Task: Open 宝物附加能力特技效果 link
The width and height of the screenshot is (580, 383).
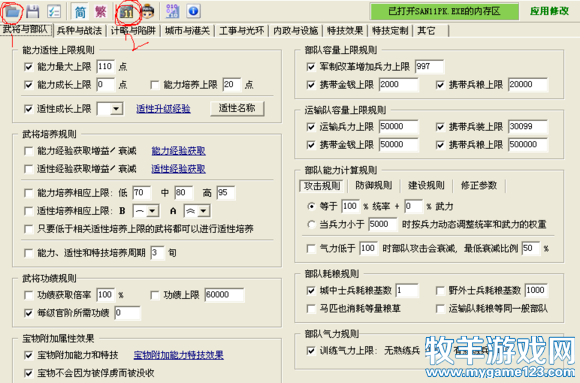Action: coord(178,355)
